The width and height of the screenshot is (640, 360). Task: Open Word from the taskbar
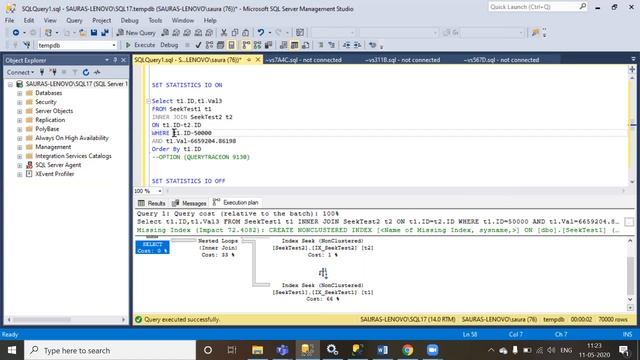(x=382, y=350)
